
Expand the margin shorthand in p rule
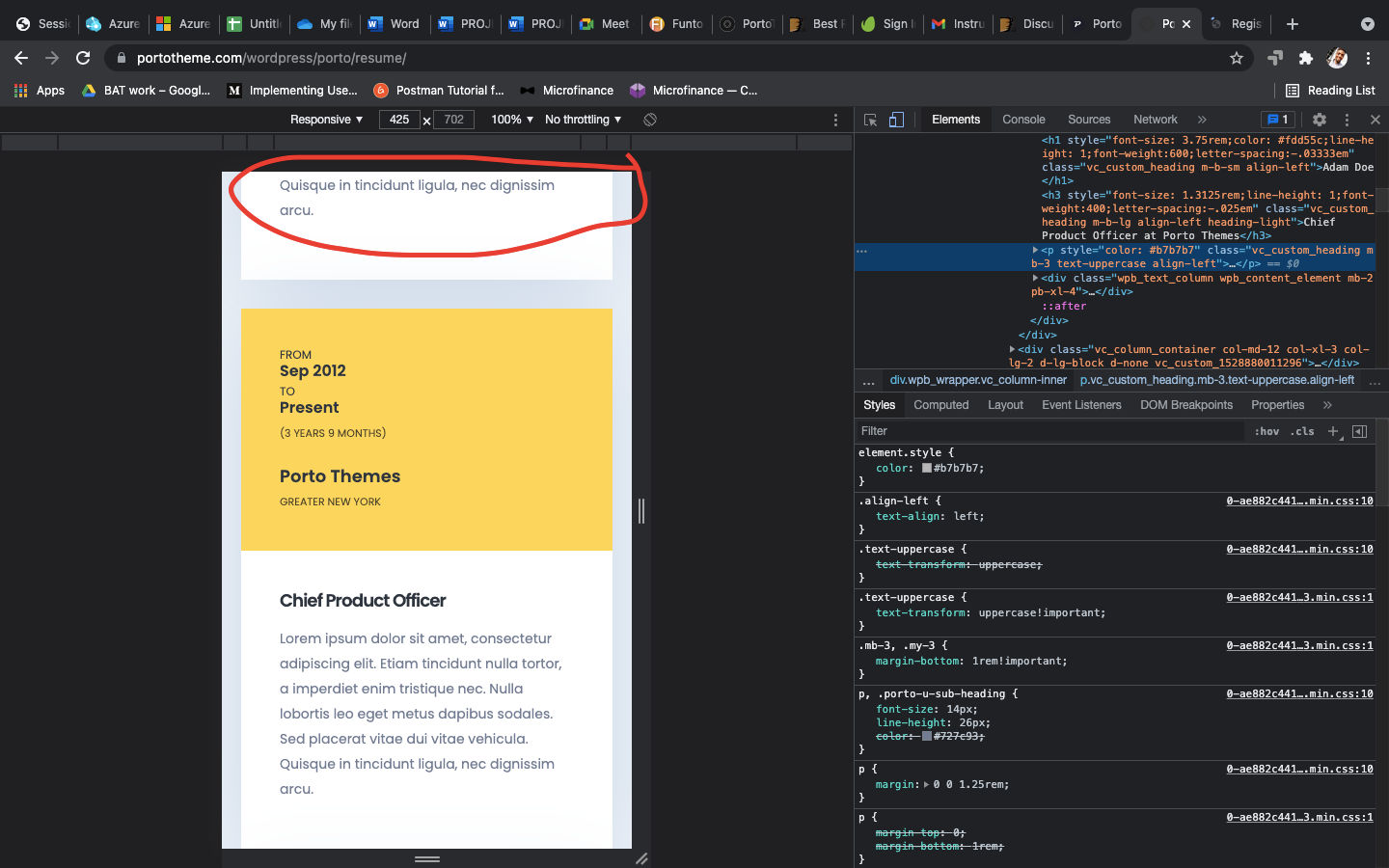coord(927,784)
